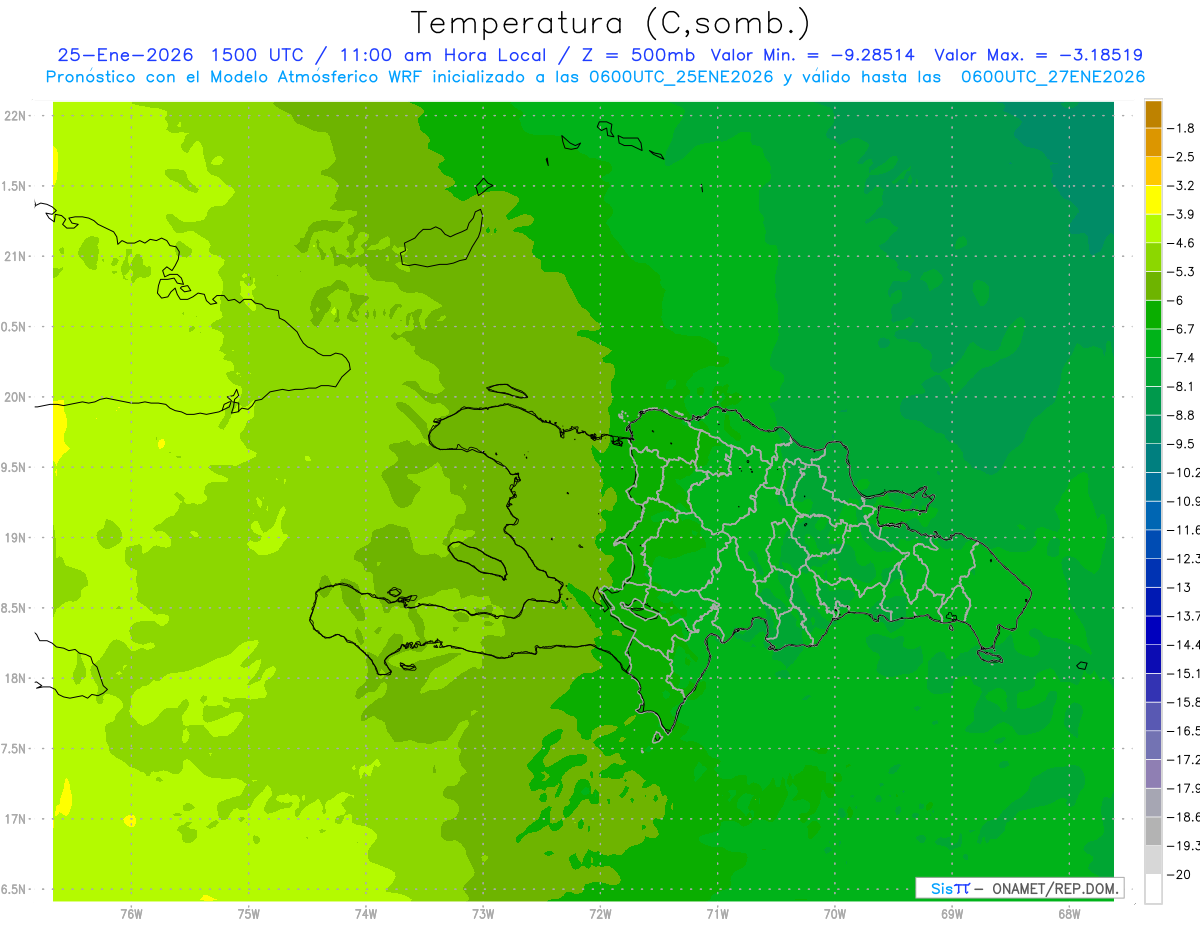Click the '-6' colorbar label

click(1177, 300)
